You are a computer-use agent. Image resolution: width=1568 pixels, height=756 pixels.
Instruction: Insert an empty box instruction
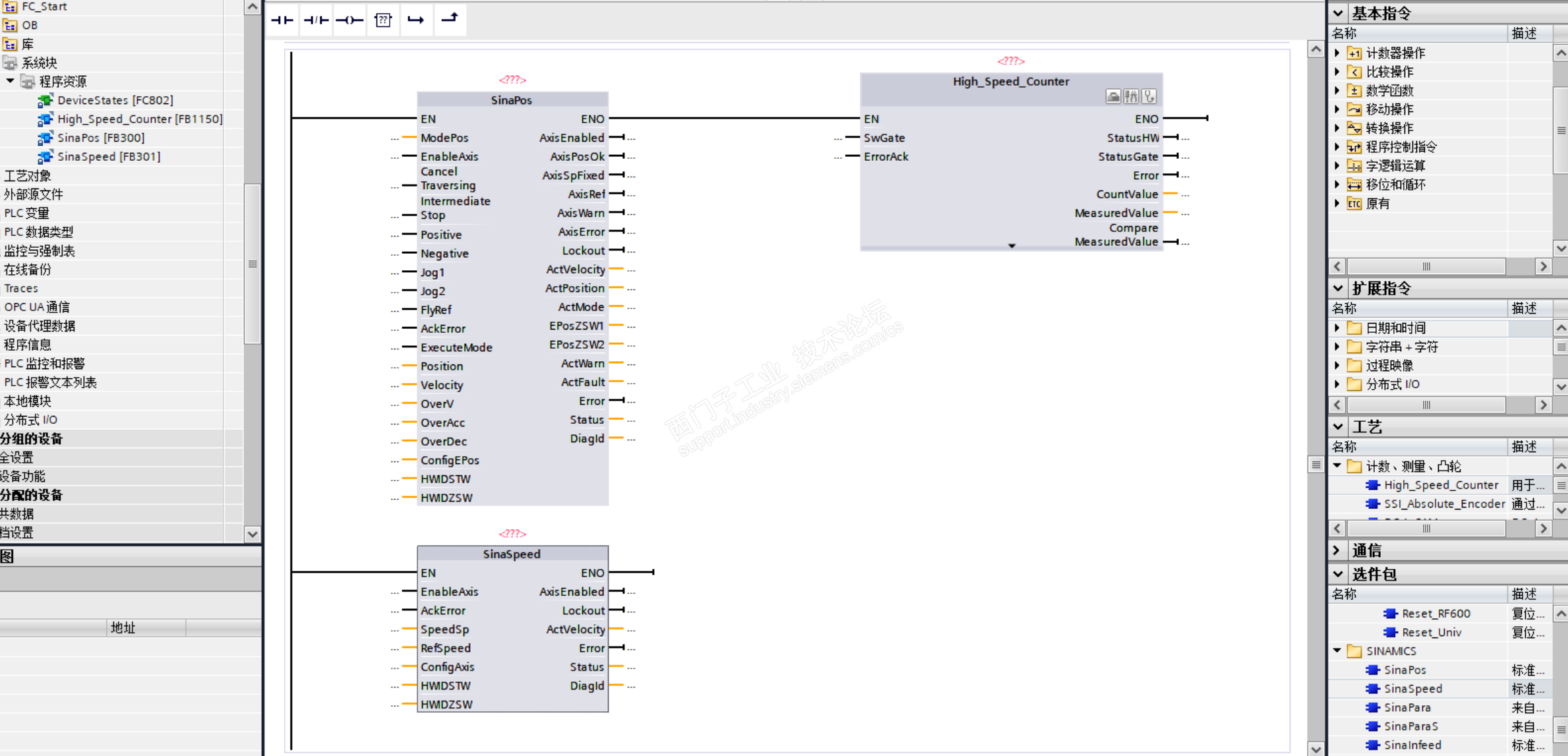[383, 20]
